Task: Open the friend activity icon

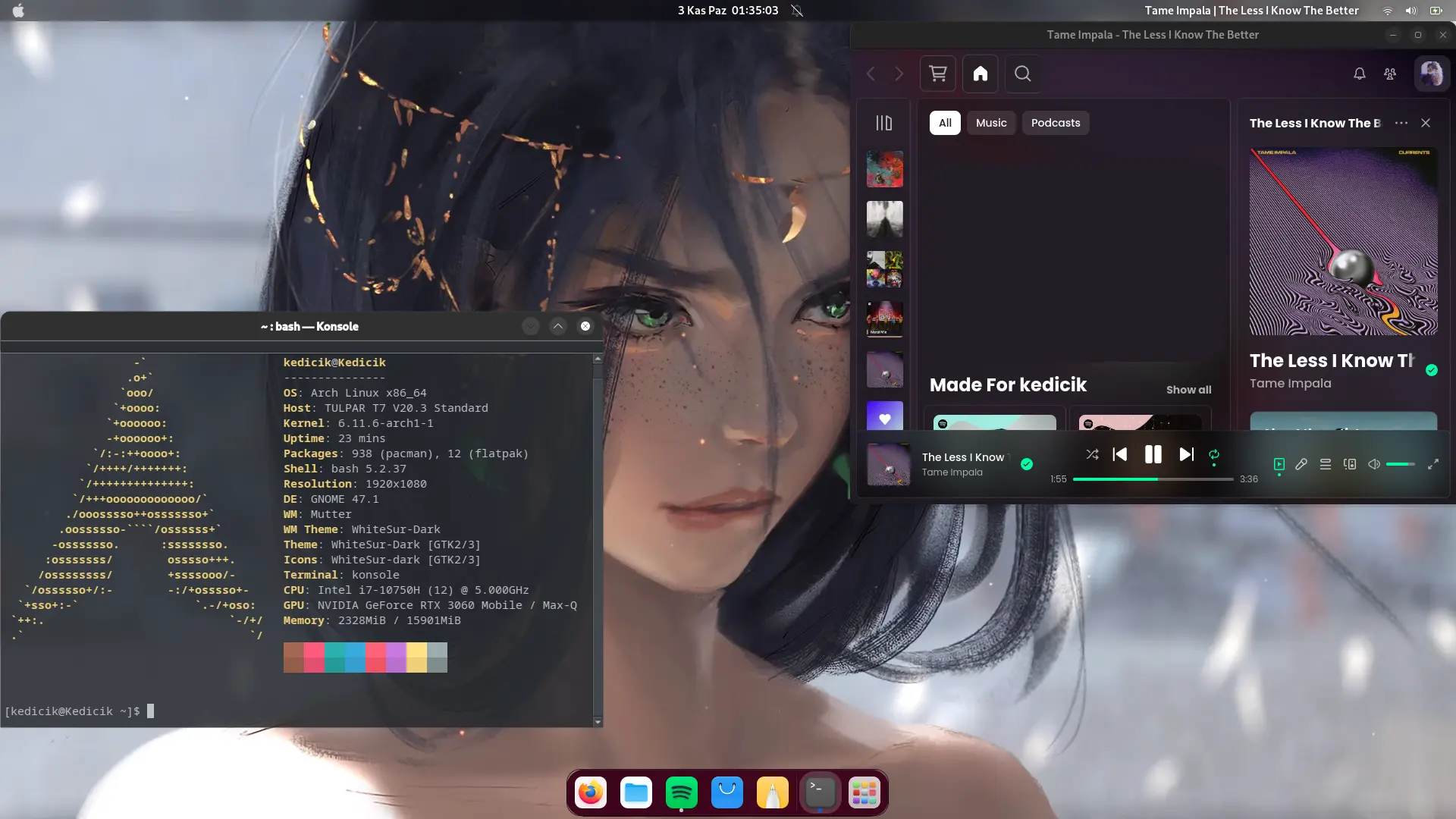Action: click(1390, 74)
